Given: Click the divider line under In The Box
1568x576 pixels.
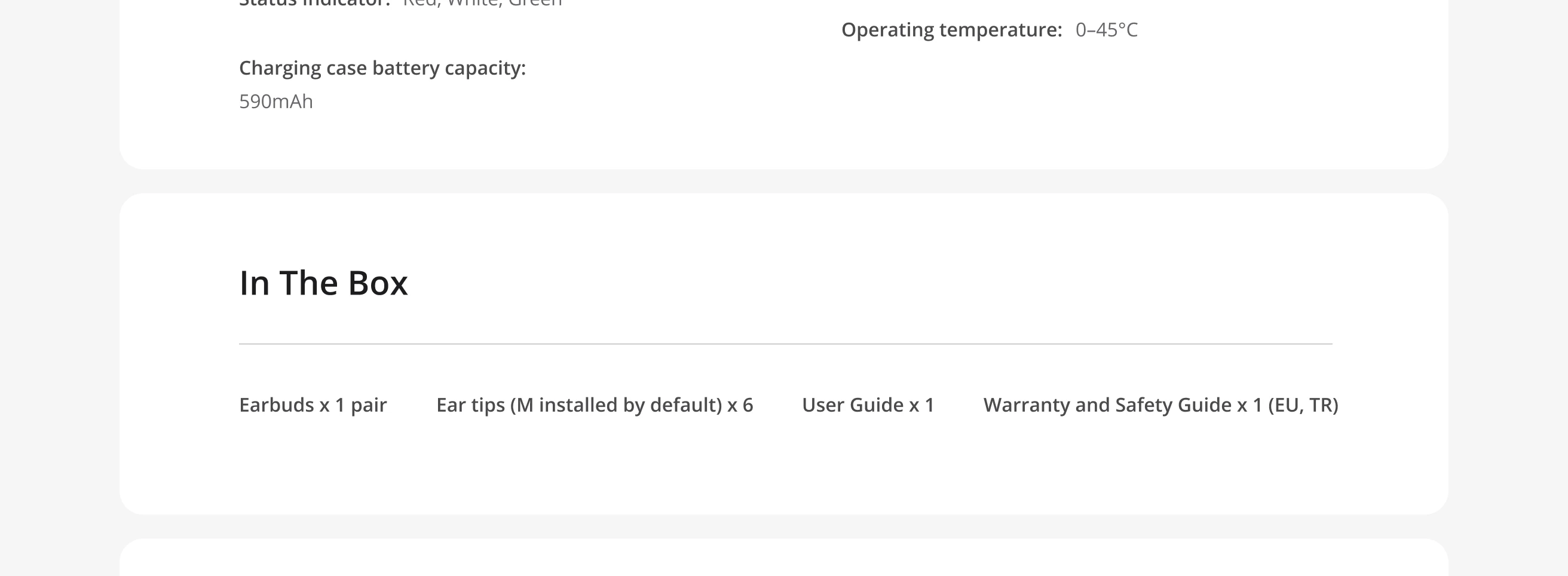Looking at the screenshot, I should click(786, 344).
